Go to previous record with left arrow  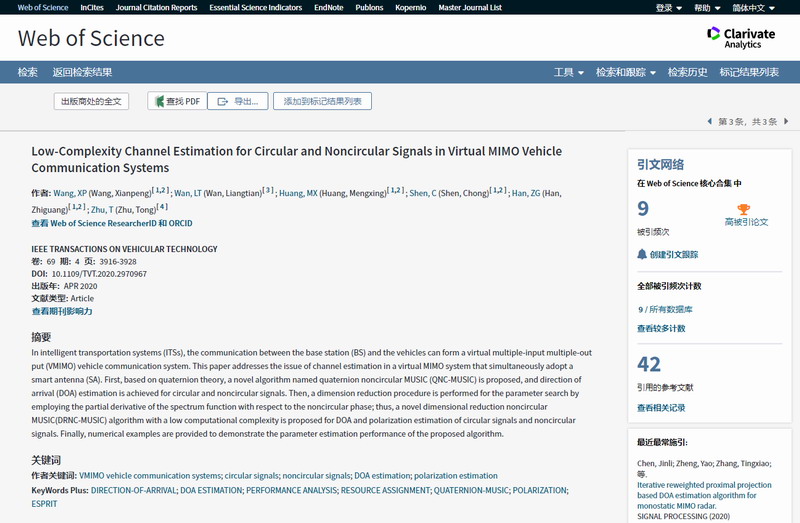(710, 122)
